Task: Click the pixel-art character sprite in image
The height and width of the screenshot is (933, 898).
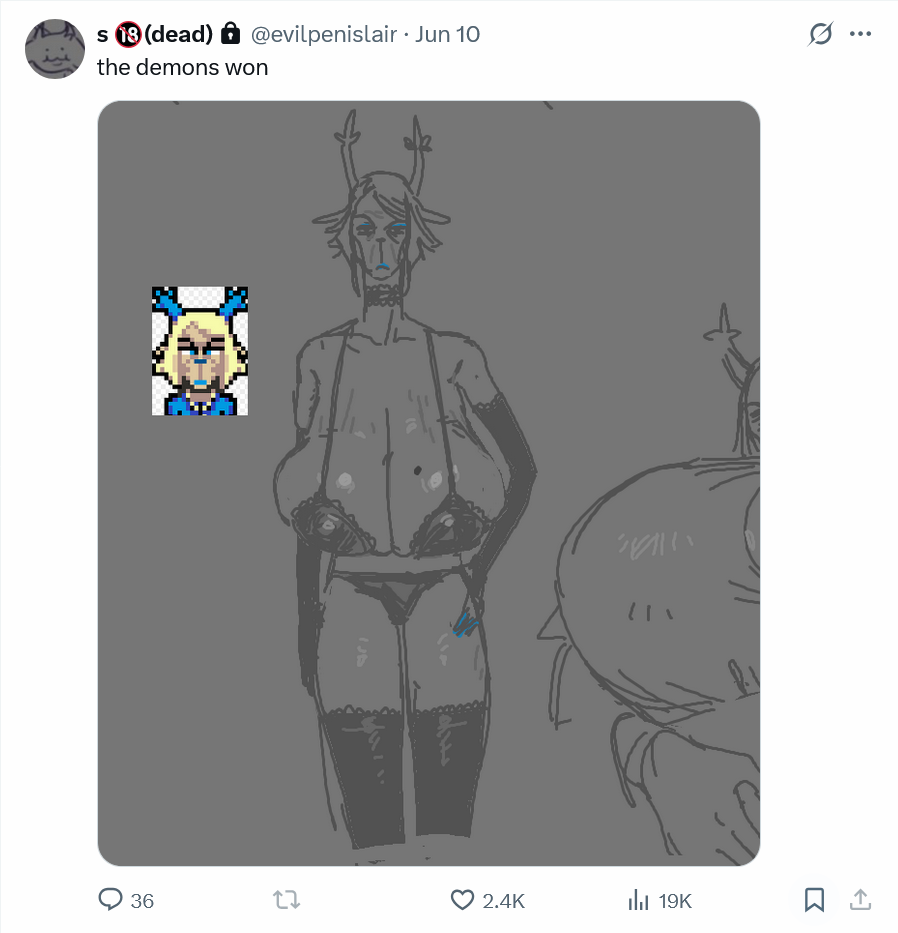Action: 200,351
